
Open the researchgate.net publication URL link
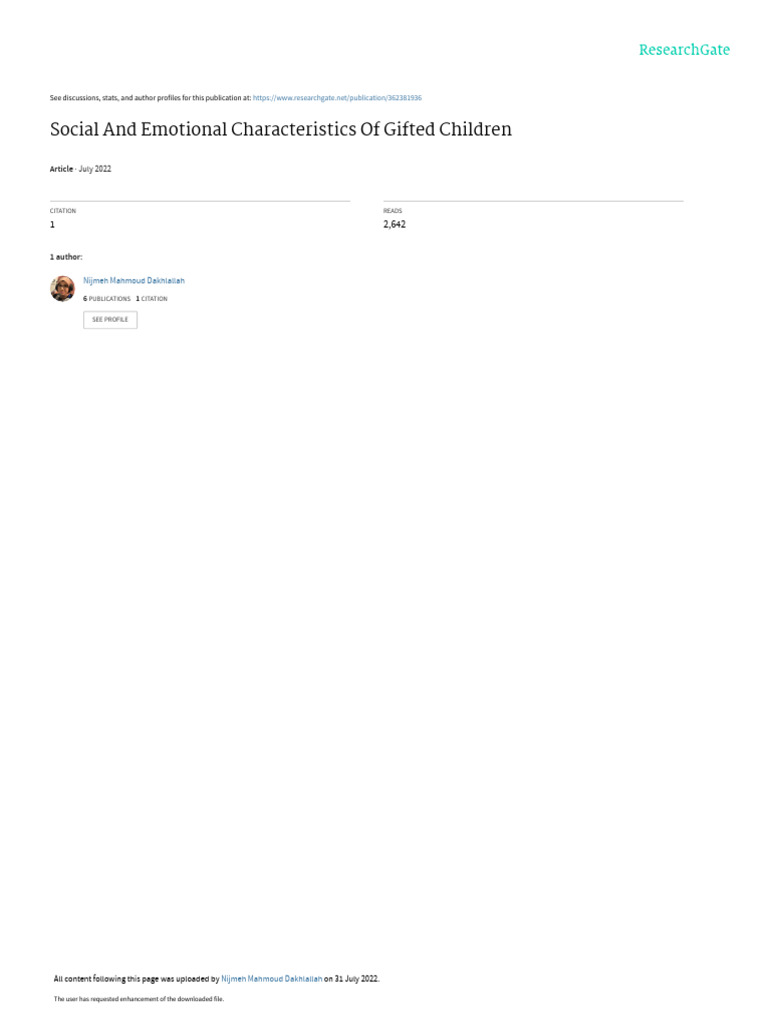[337, 98]
